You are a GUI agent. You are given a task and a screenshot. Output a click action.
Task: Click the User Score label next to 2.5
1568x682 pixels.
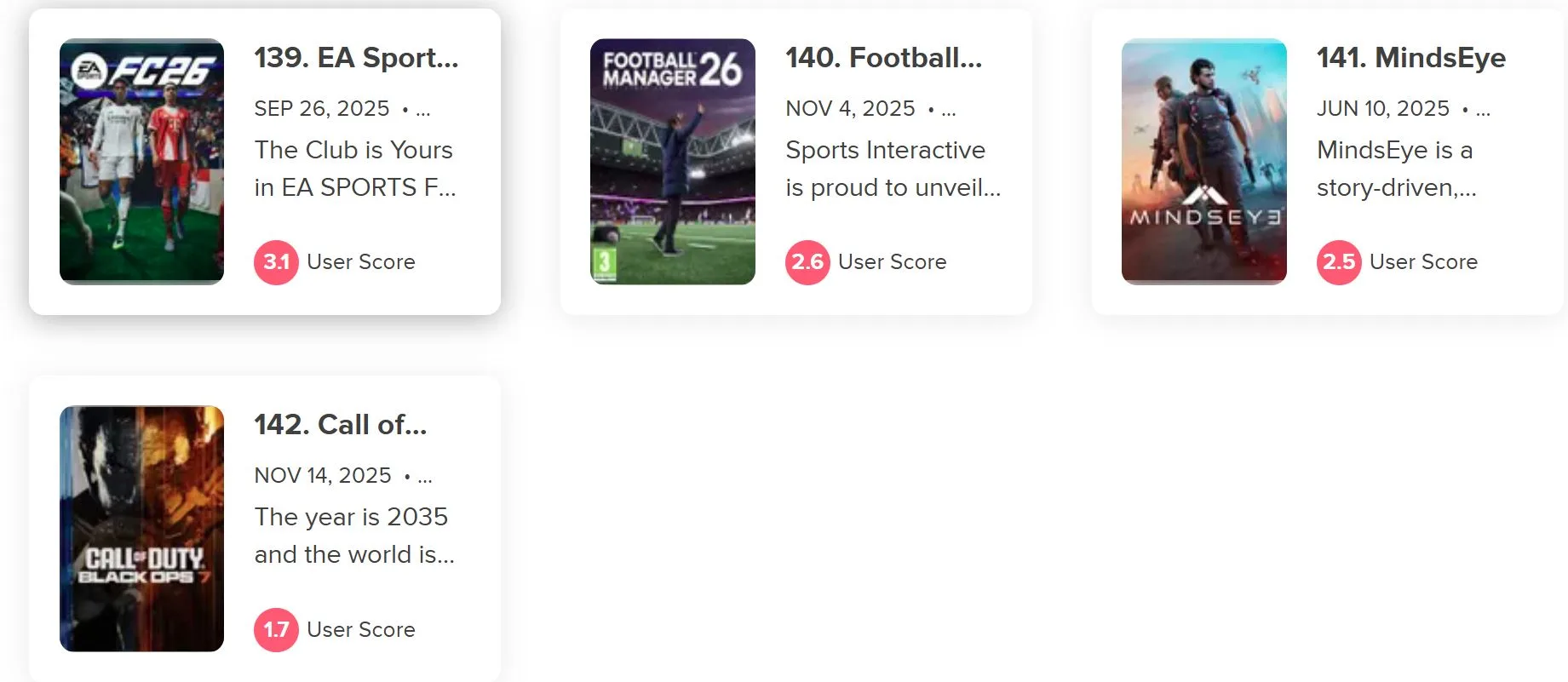tap(1423, 262)
